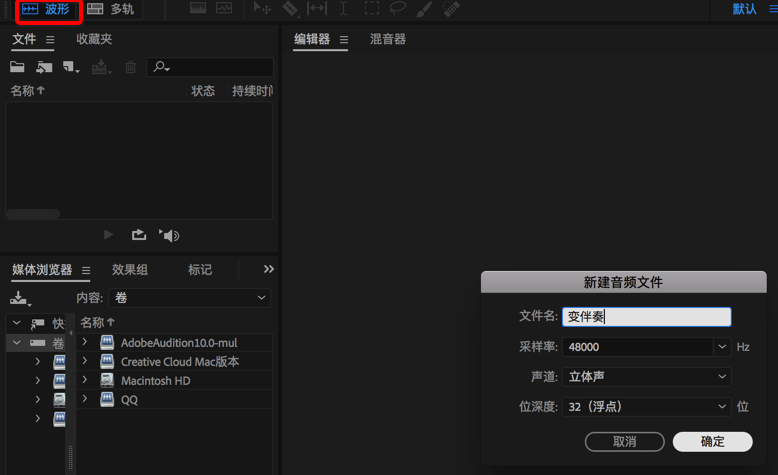Image resolution: width=778 pixels, height=475 pixels.
Task: Click the 文件名 input field
Action: [647, 317]
